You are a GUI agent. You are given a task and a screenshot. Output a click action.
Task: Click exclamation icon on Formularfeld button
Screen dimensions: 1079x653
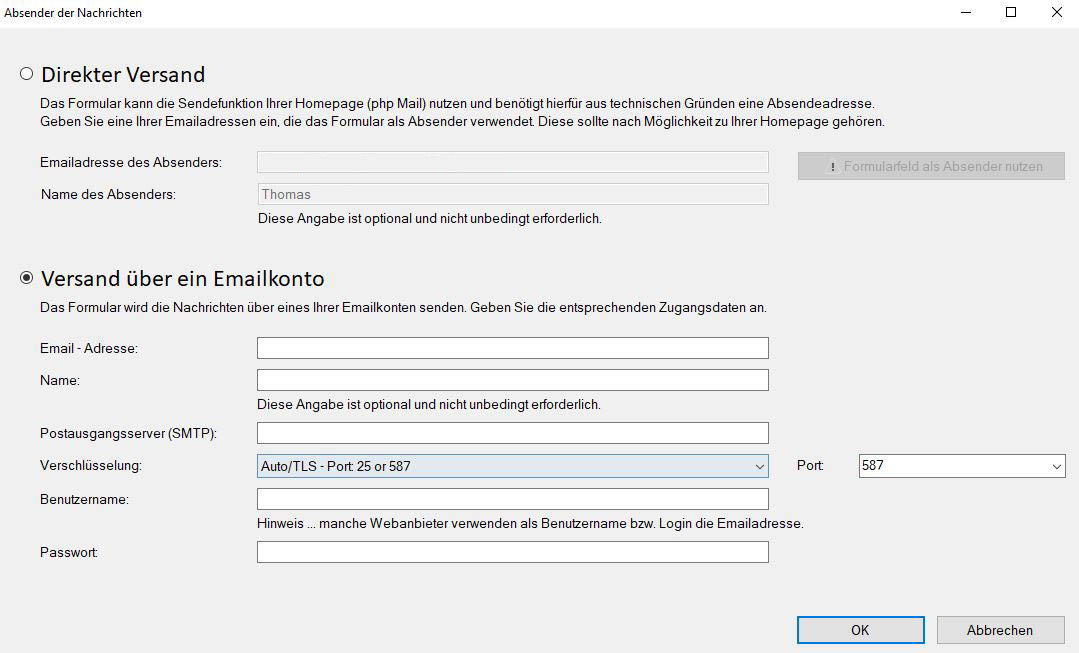pos(832,167)
